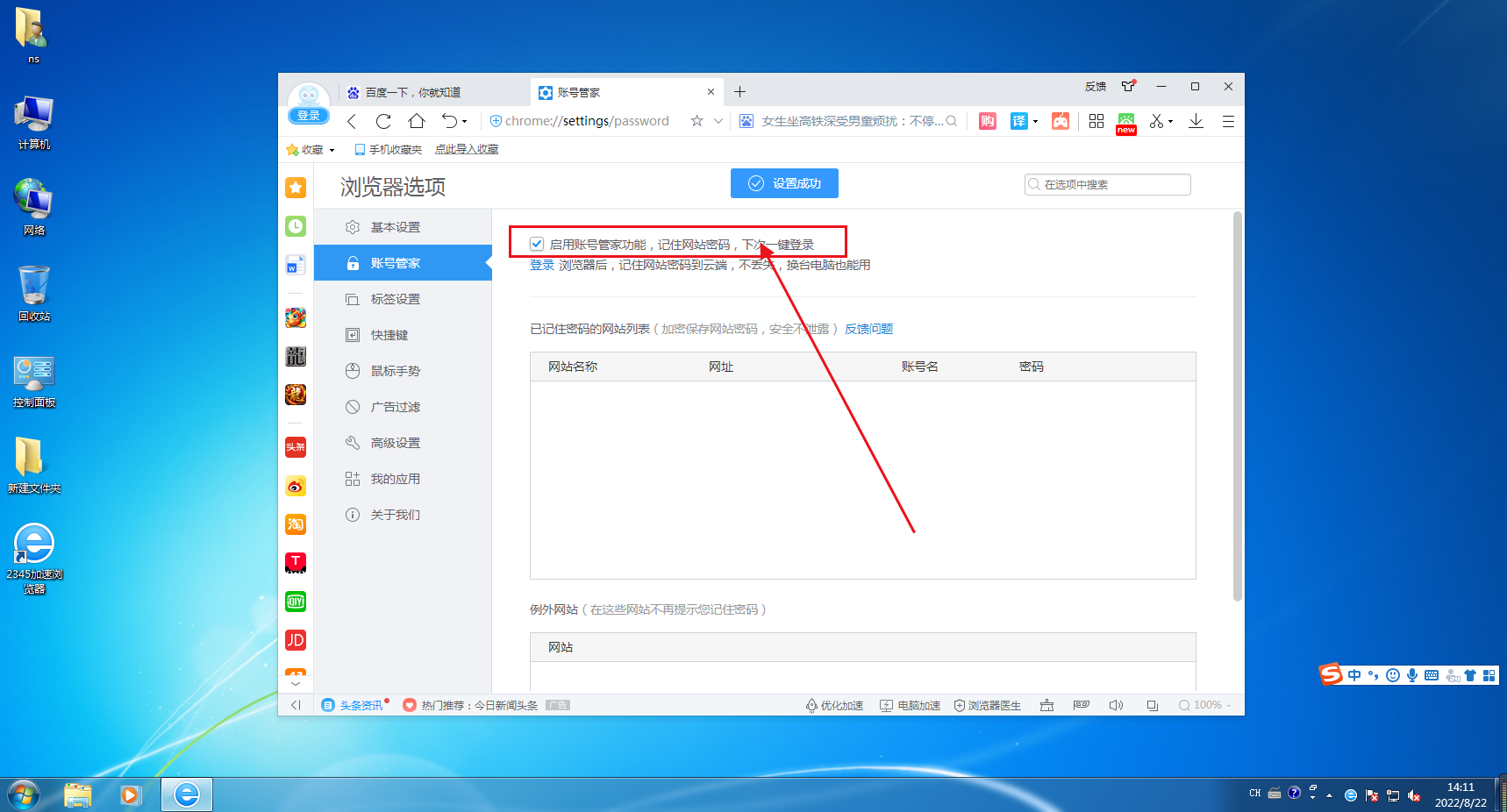This screenshot has width=1507, height=812.
Task: Open 浏览器医生 browser doctor
Action: (x=988, y=705)
